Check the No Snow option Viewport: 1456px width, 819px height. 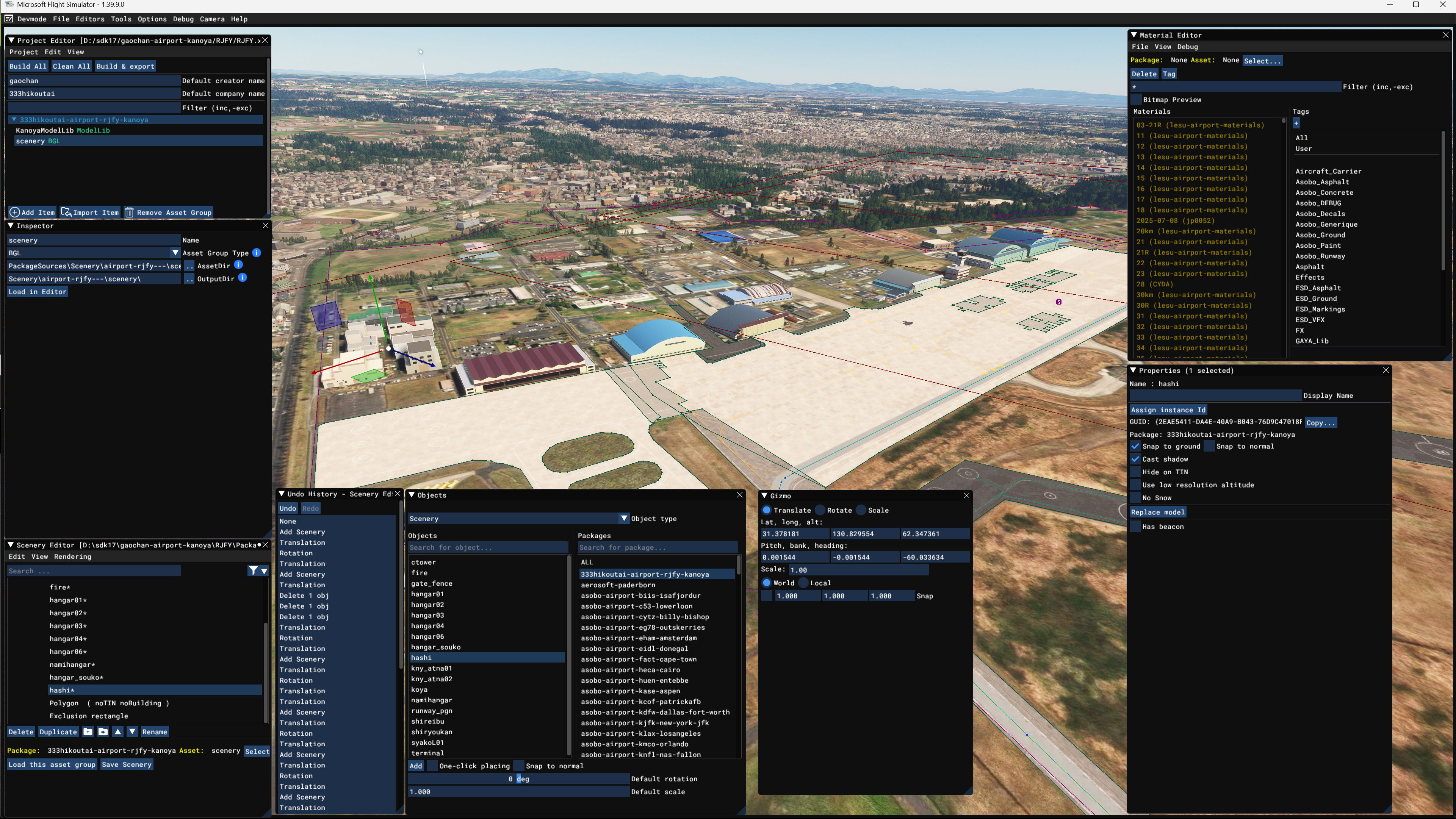1135,498
